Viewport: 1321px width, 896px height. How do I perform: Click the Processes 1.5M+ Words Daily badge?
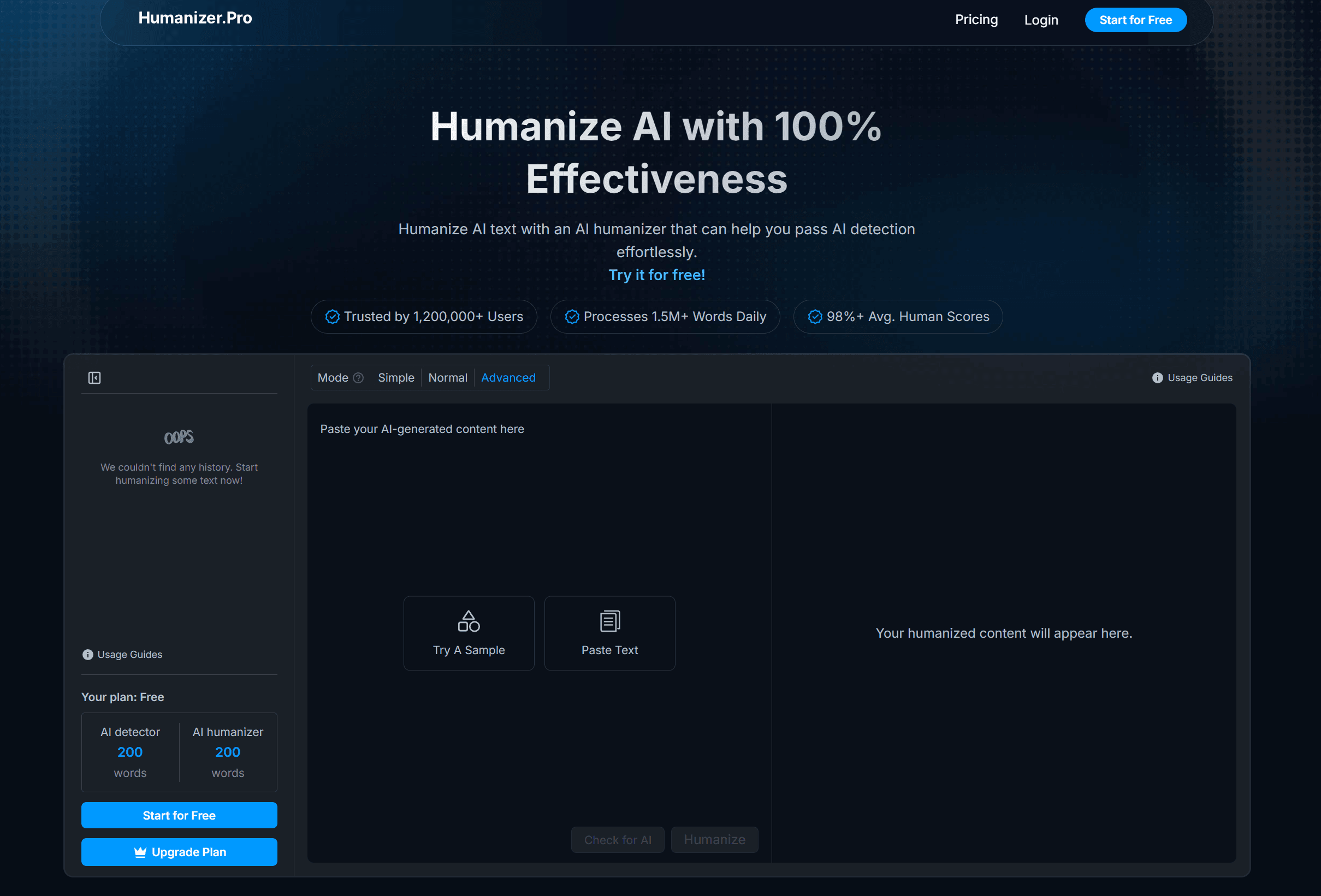tap(665, 317)
